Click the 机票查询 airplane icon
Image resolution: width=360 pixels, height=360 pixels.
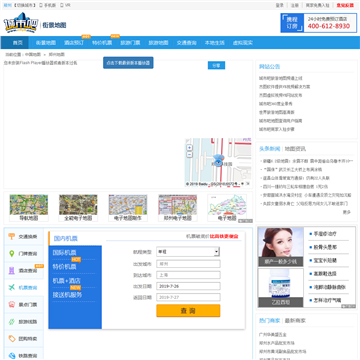coord(12,287)
